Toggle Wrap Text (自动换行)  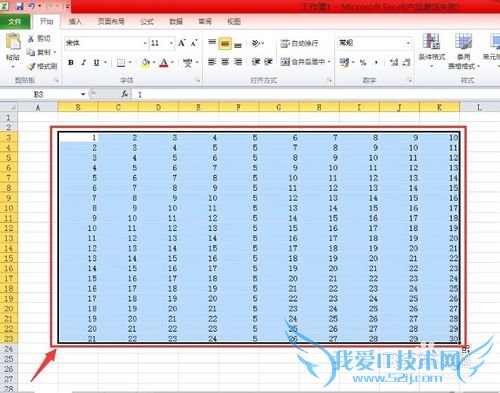[x=299, y=43]
